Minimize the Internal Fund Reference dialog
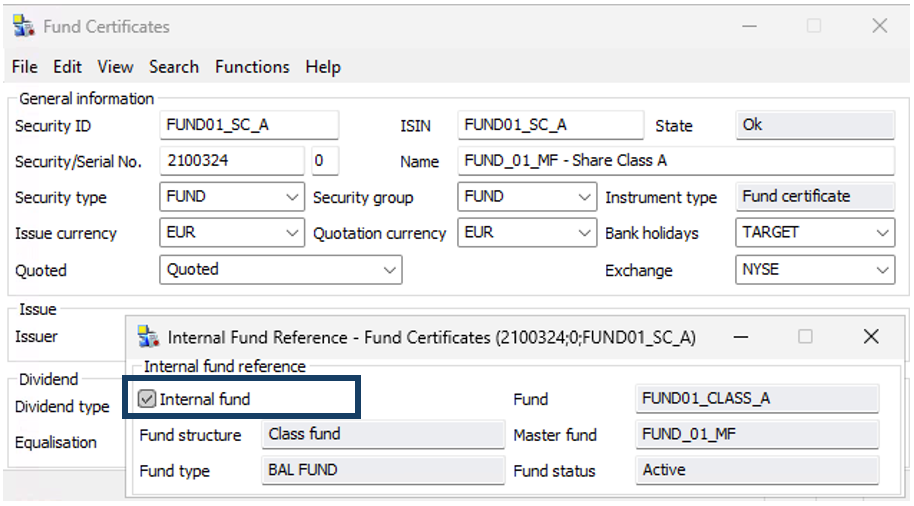This screenshot has height=506, width=914. tap(741, 337)
